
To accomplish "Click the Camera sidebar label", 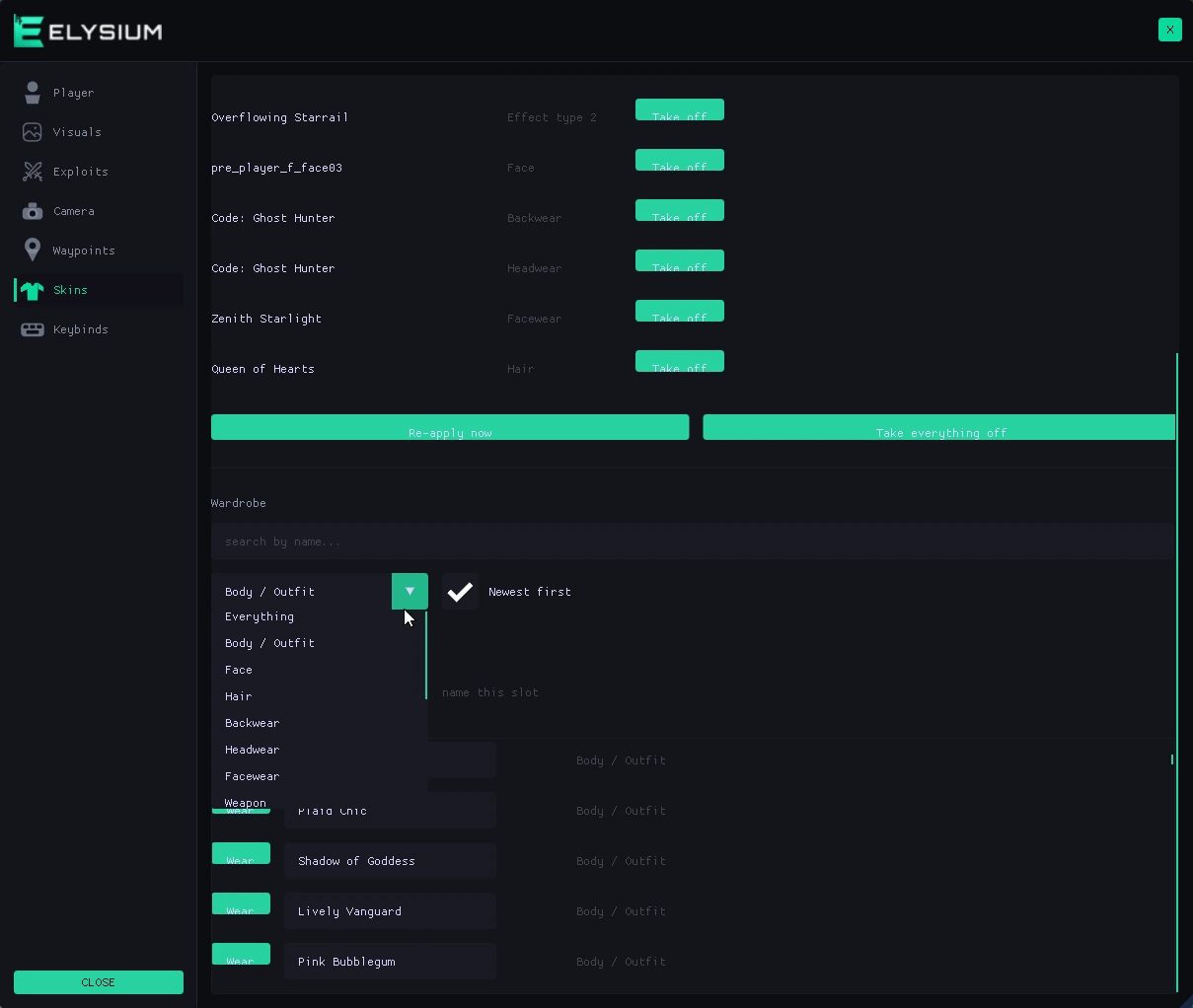I will [74, 211].
